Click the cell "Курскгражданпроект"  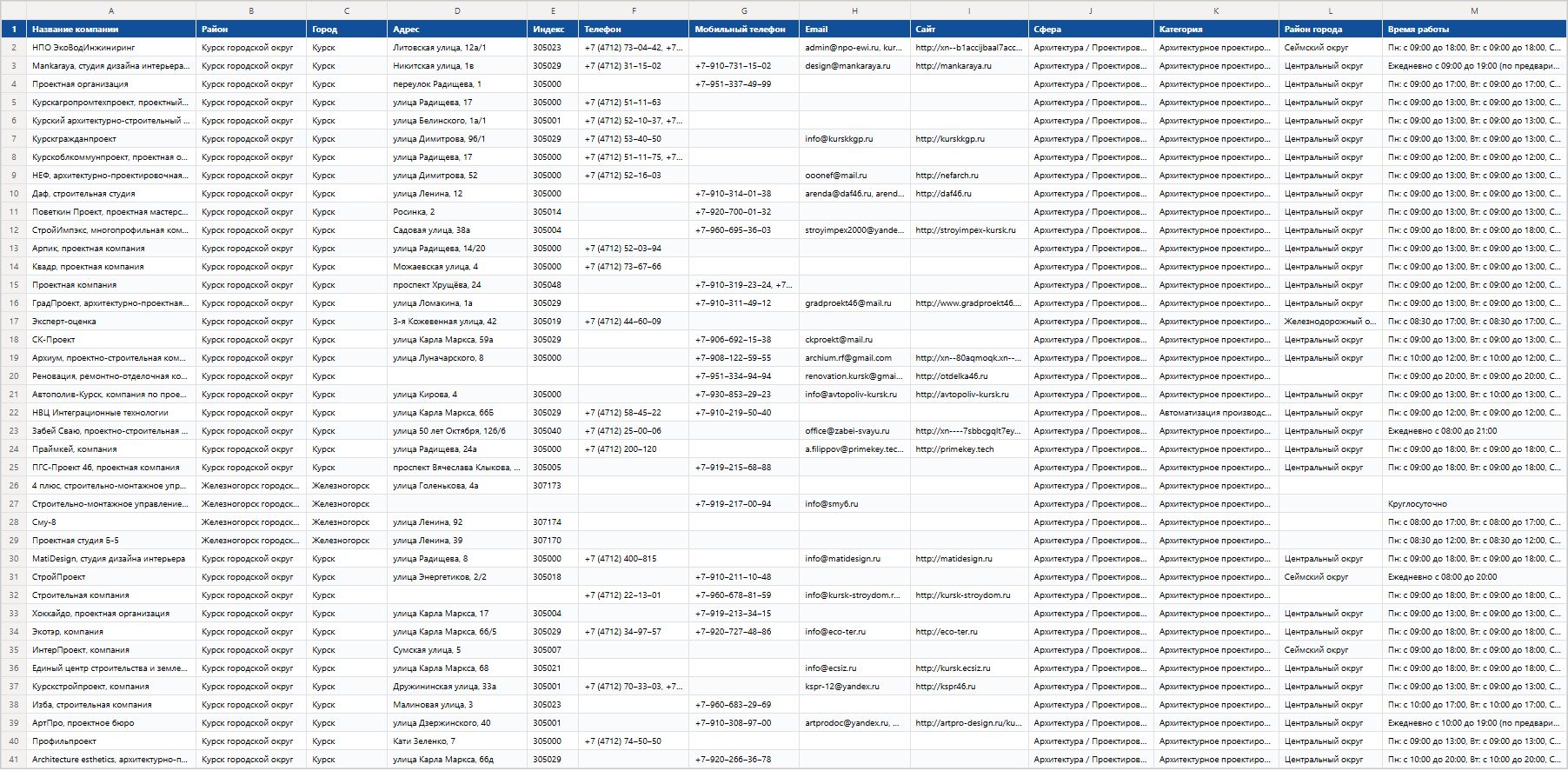(111, 139)
